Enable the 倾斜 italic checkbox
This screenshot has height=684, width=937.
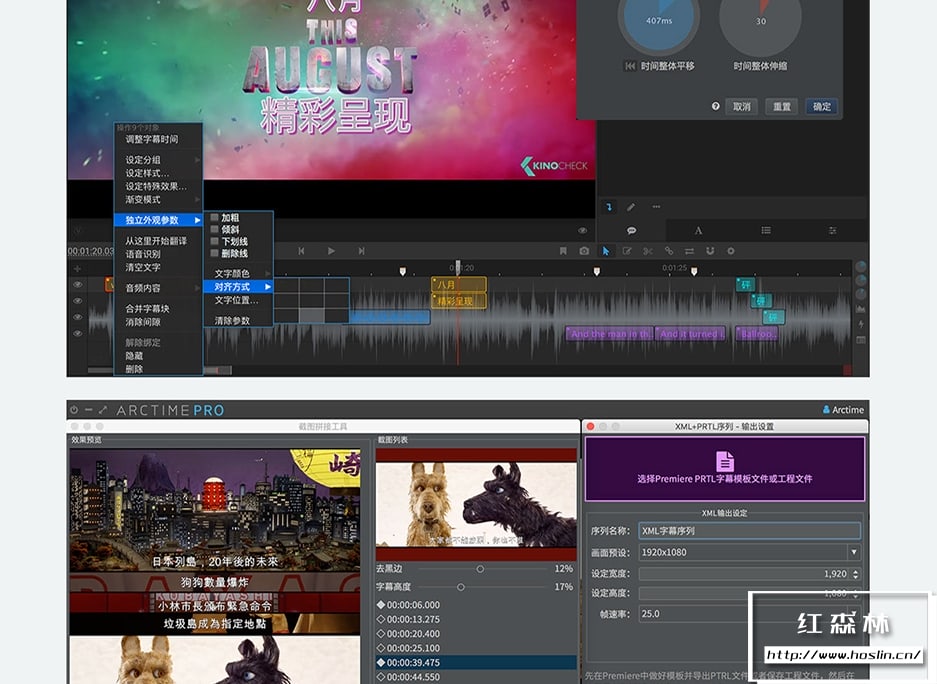point(214,229)
